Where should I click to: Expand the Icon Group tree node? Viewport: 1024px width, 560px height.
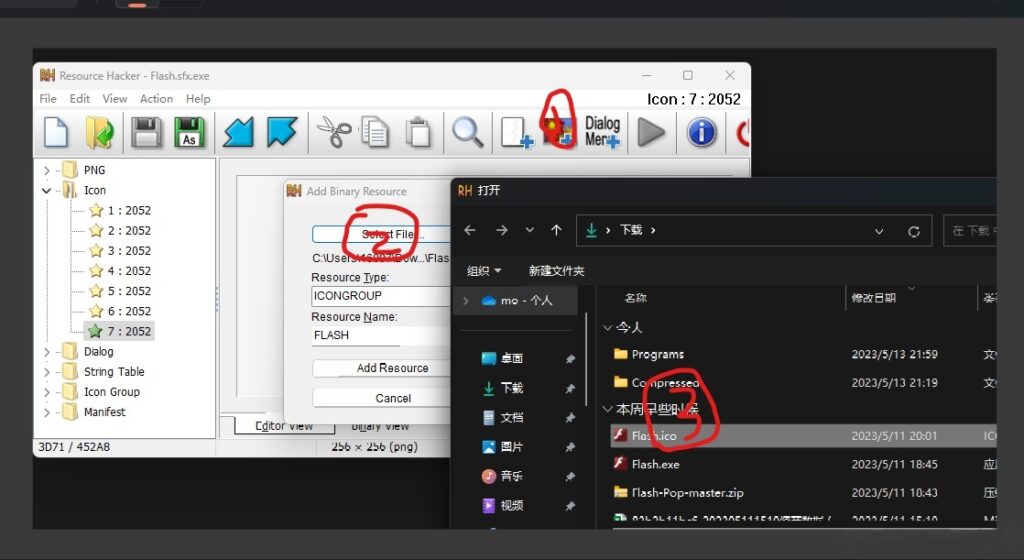pos(46,392)
